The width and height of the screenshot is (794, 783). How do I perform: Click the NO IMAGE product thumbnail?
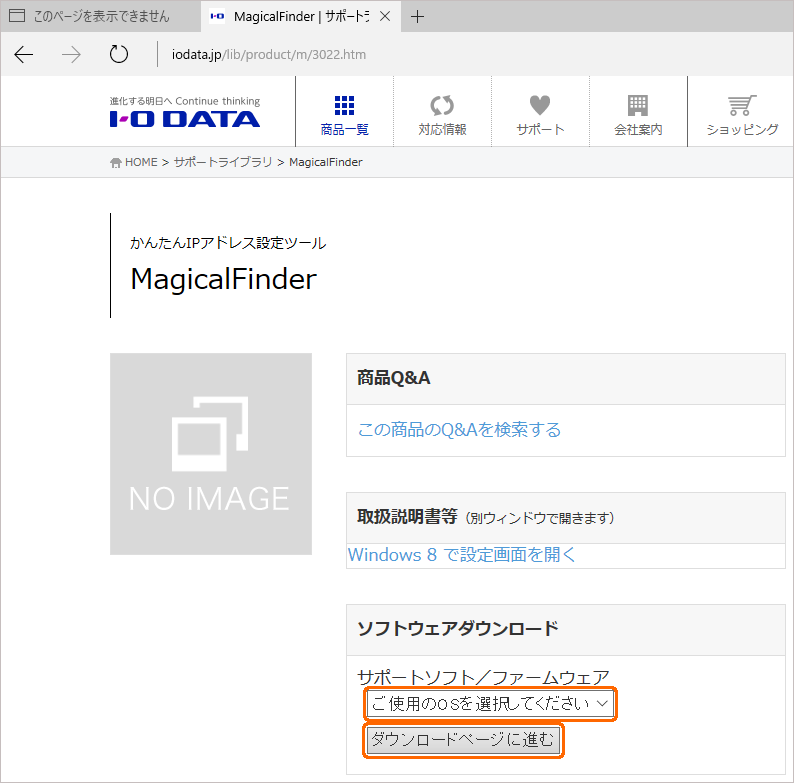click(x=211, y=454)
